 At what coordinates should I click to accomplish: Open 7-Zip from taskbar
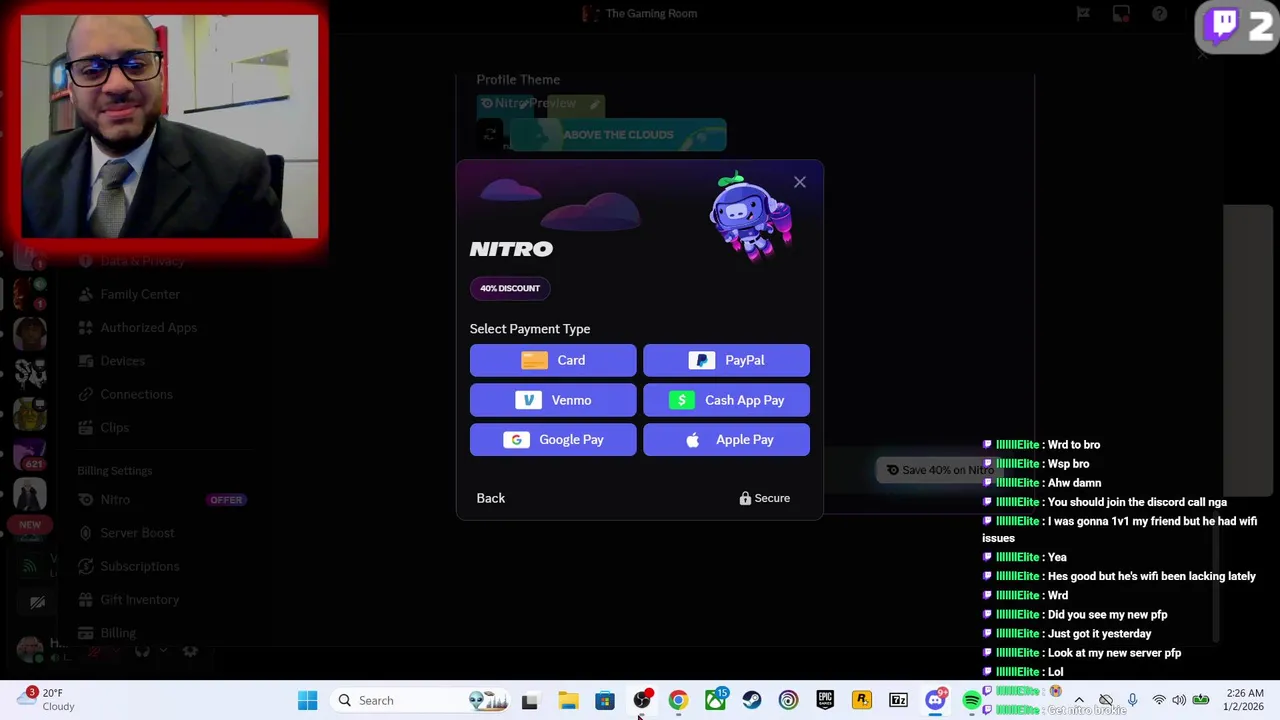[898, 700]
